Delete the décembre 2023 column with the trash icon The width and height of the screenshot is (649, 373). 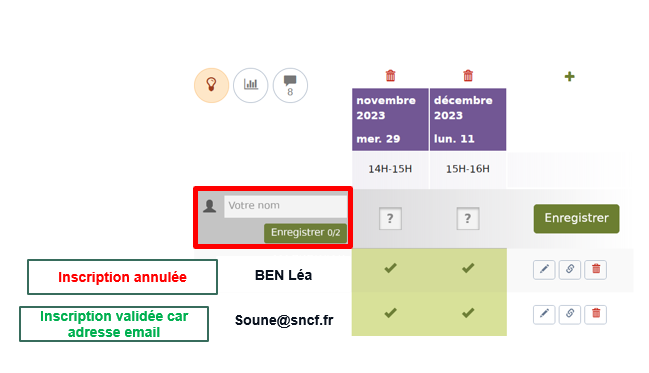[468, 76]
